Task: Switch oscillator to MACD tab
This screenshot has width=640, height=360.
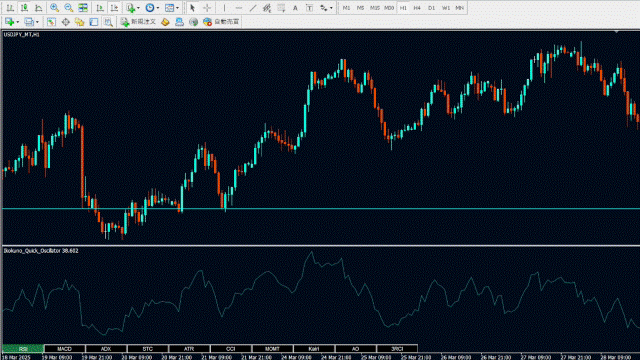Action: [x=64, y=349]
